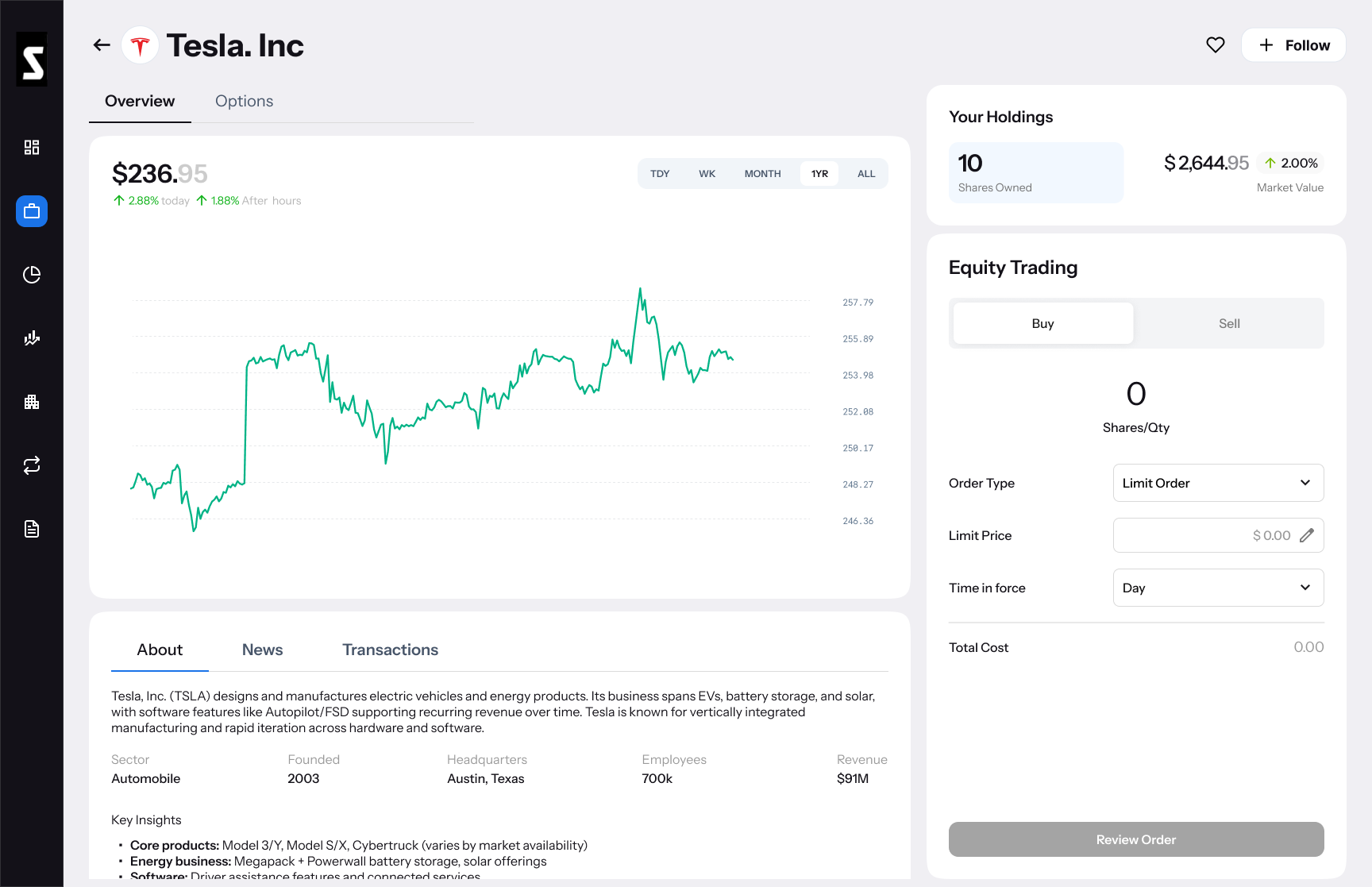
Task: Choose the Sell toggle
Action: (x=1229, y=323)
